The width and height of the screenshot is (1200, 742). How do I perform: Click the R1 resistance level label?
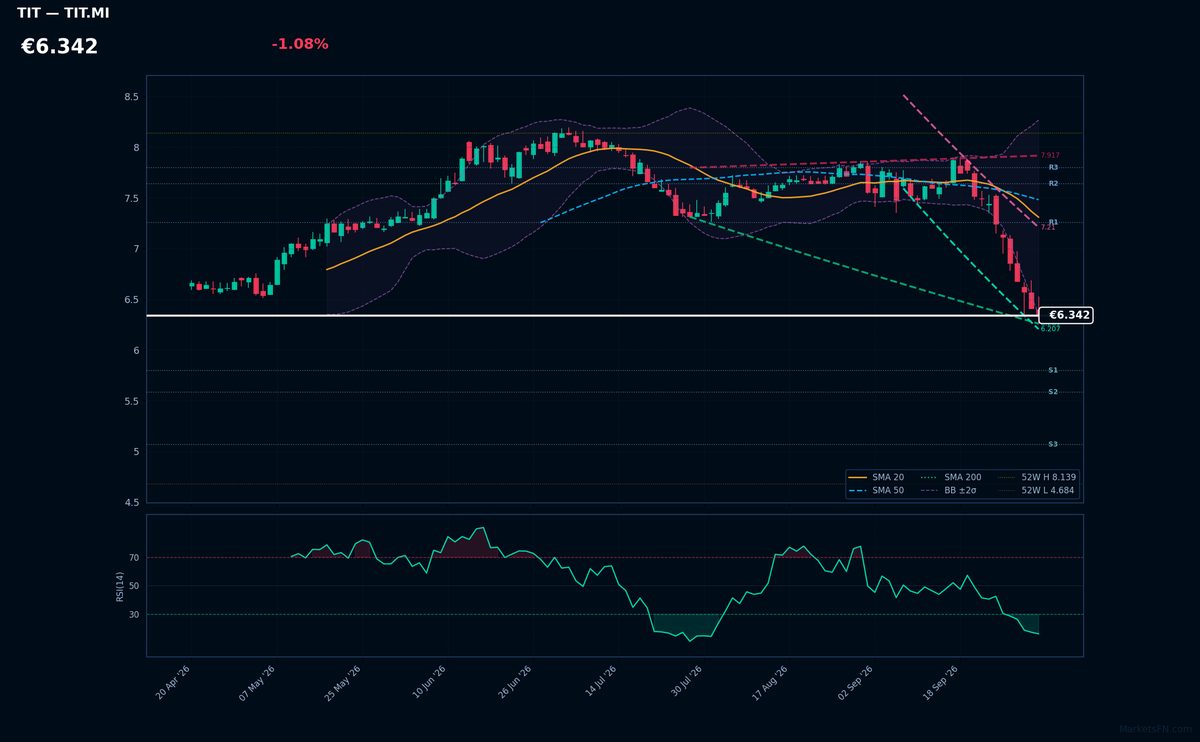click(x=1053, y=222)
